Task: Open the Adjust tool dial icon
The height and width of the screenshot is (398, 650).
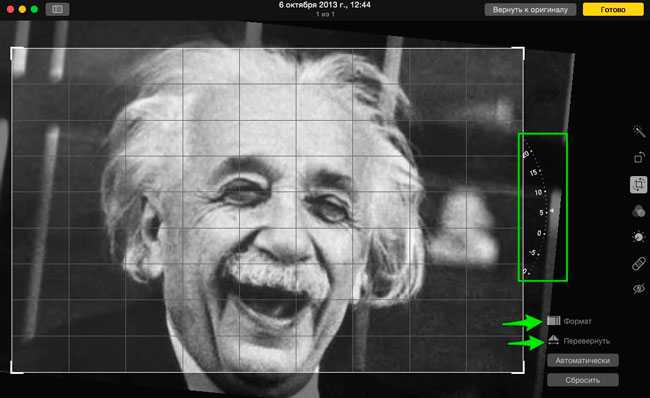Action: tap(639, 237)
